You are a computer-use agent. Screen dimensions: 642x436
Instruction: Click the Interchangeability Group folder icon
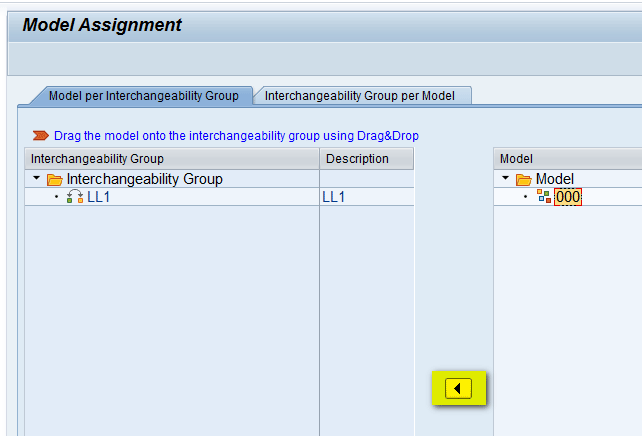54,179
